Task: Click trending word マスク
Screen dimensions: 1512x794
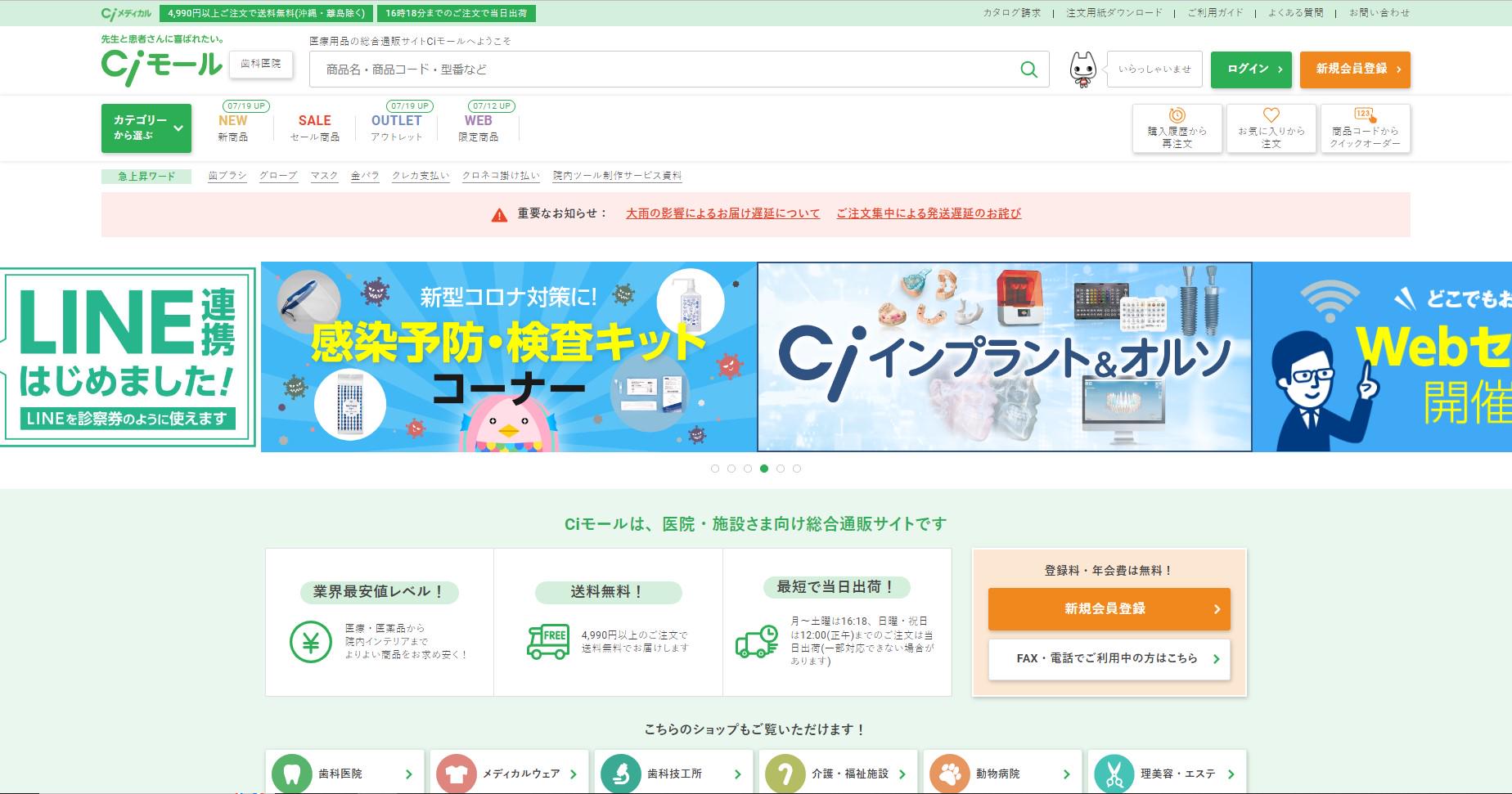Action: click(x=324, y=176)
